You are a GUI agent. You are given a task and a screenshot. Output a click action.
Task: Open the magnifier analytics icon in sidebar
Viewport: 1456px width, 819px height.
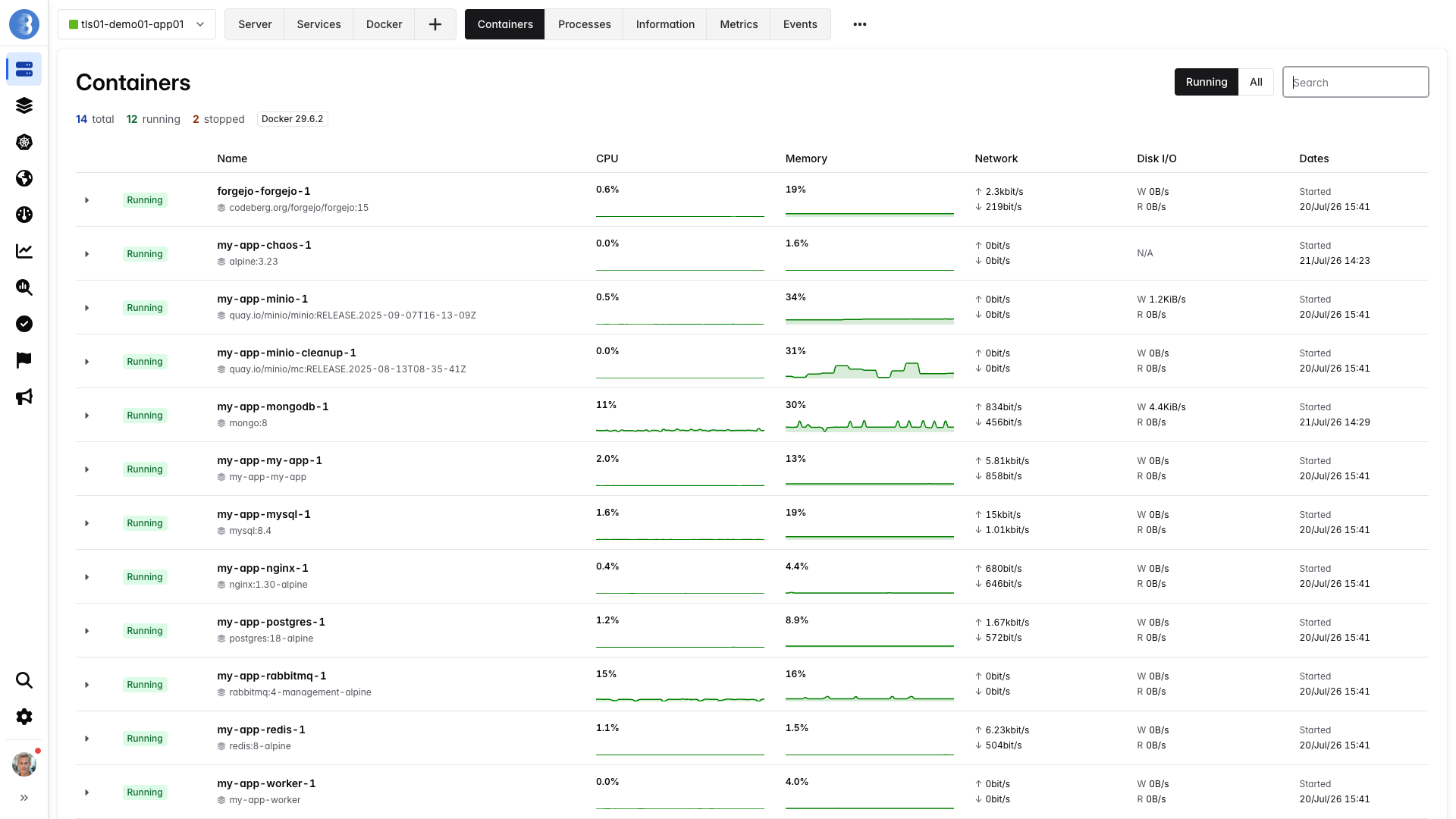click(x=24, y=287)
